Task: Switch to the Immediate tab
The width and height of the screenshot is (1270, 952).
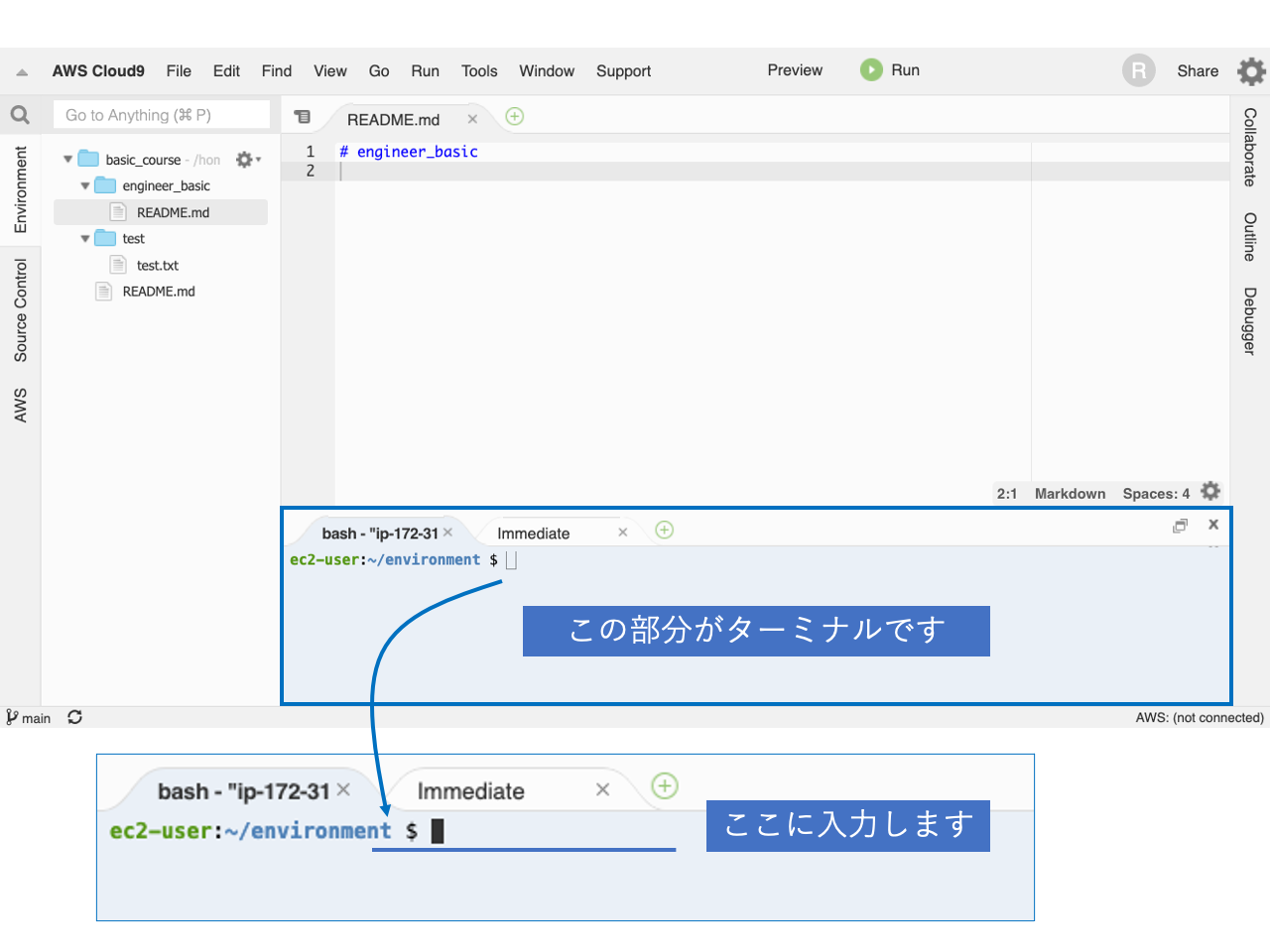Action: pos(534,534)
